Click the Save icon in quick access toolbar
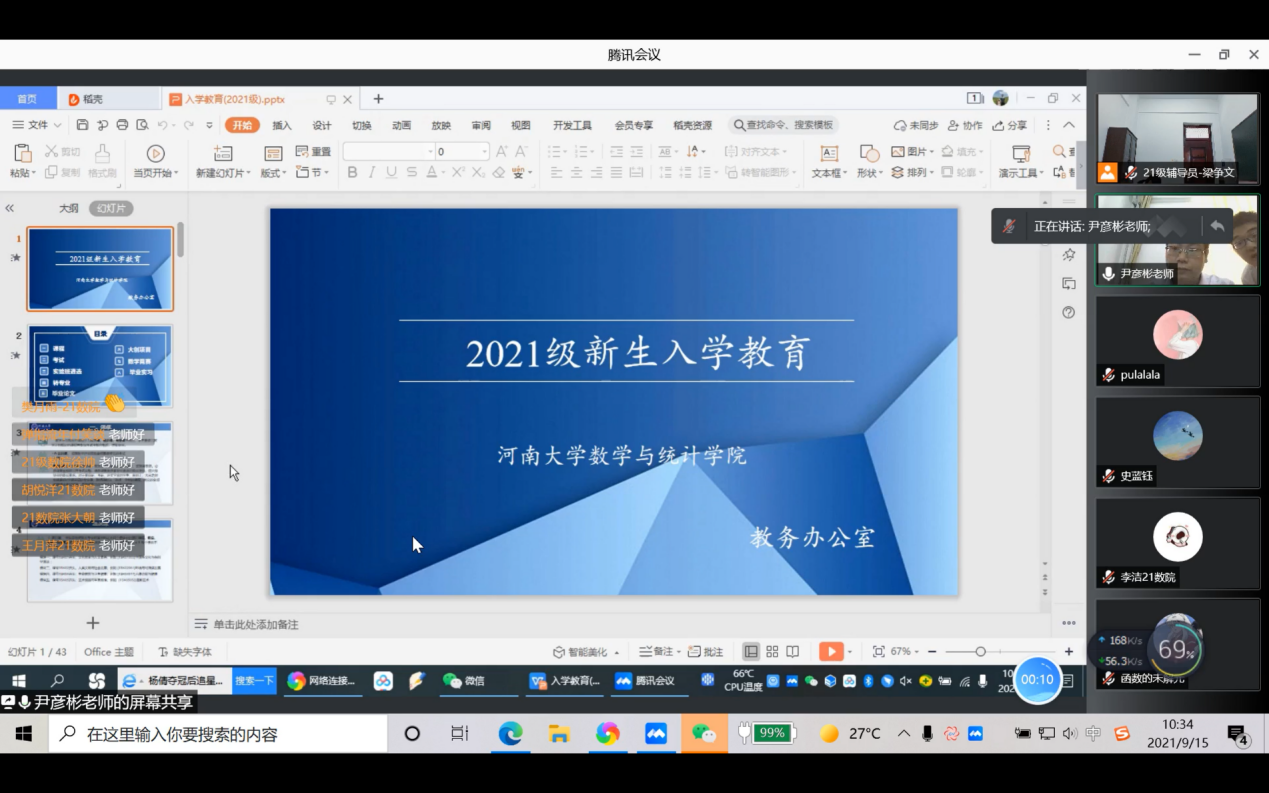 pos(83,125)
